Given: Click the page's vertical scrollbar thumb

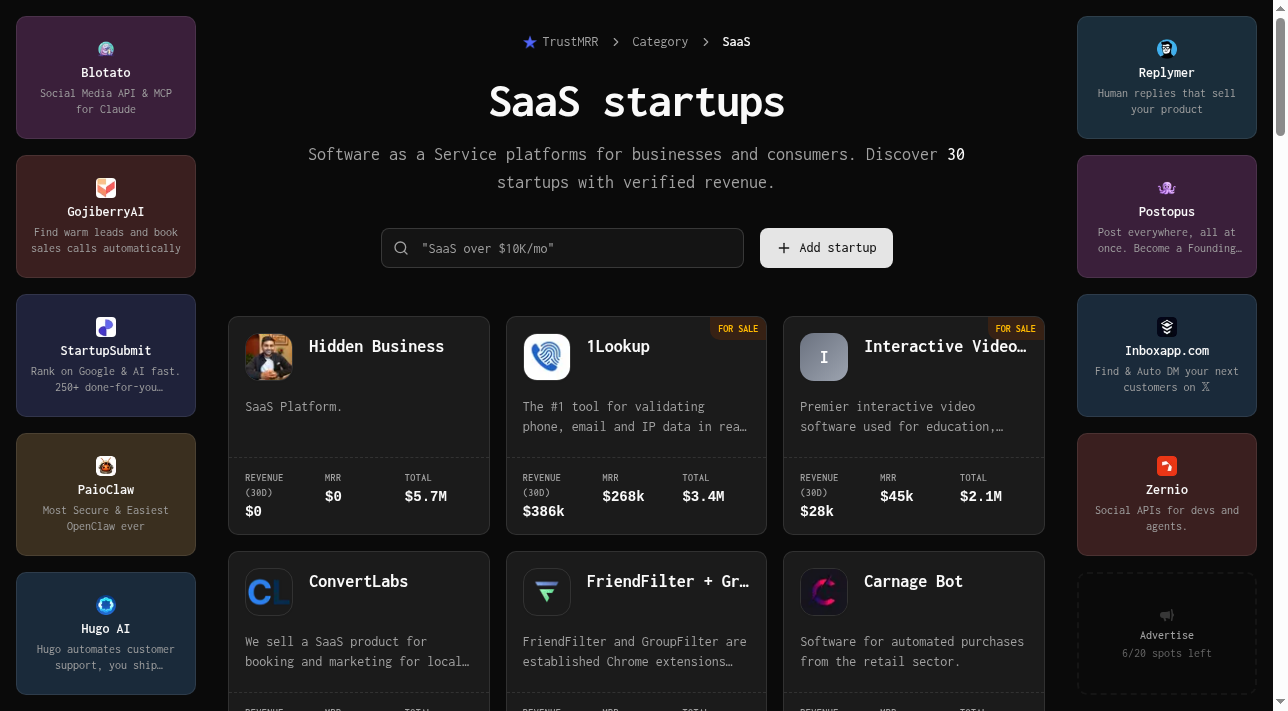Looking at the screenshot, I should tap(1280, 75).
